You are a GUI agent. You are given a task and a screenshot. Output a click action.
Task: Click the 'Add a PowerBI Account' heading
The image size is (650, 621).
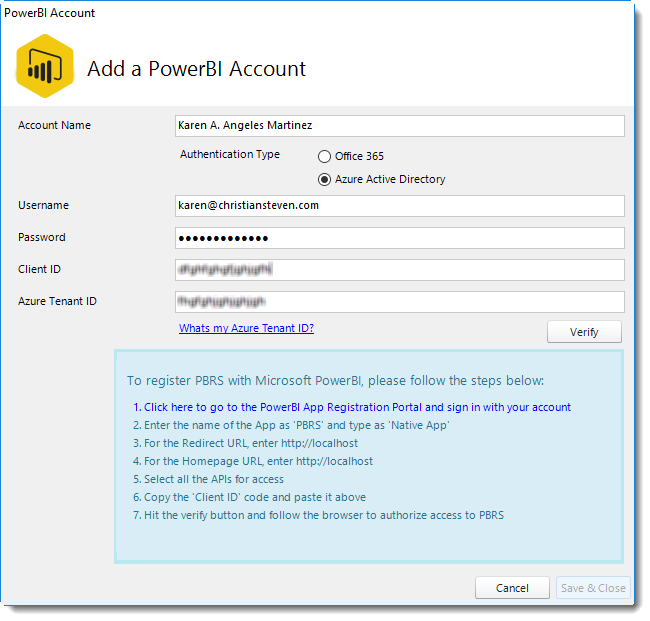[x=196, y=68]
